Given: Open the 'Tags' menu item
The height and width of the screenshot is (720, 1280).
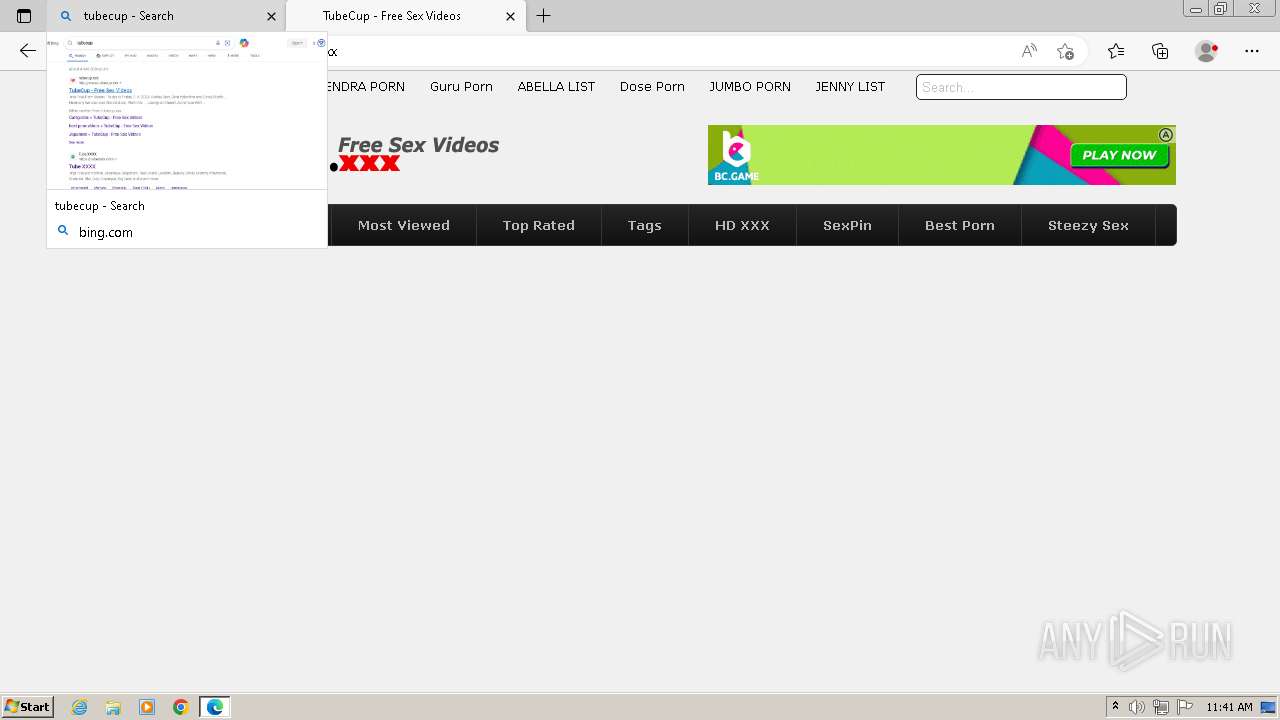Looking at the screenshot, I should 645,225.
